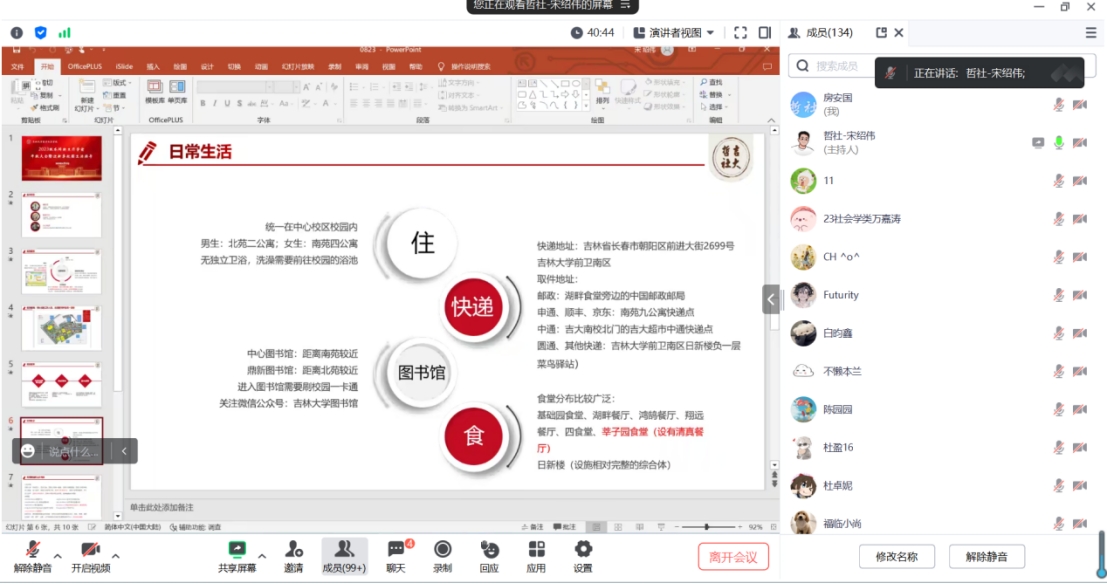
Task: Expand the video options arrow beside 开启视频
Action: (x=116, y=556)
